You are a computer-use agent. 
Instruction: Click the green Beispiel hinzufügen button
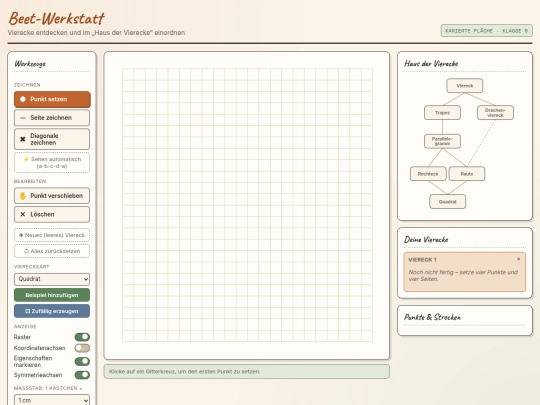(52, 295)
